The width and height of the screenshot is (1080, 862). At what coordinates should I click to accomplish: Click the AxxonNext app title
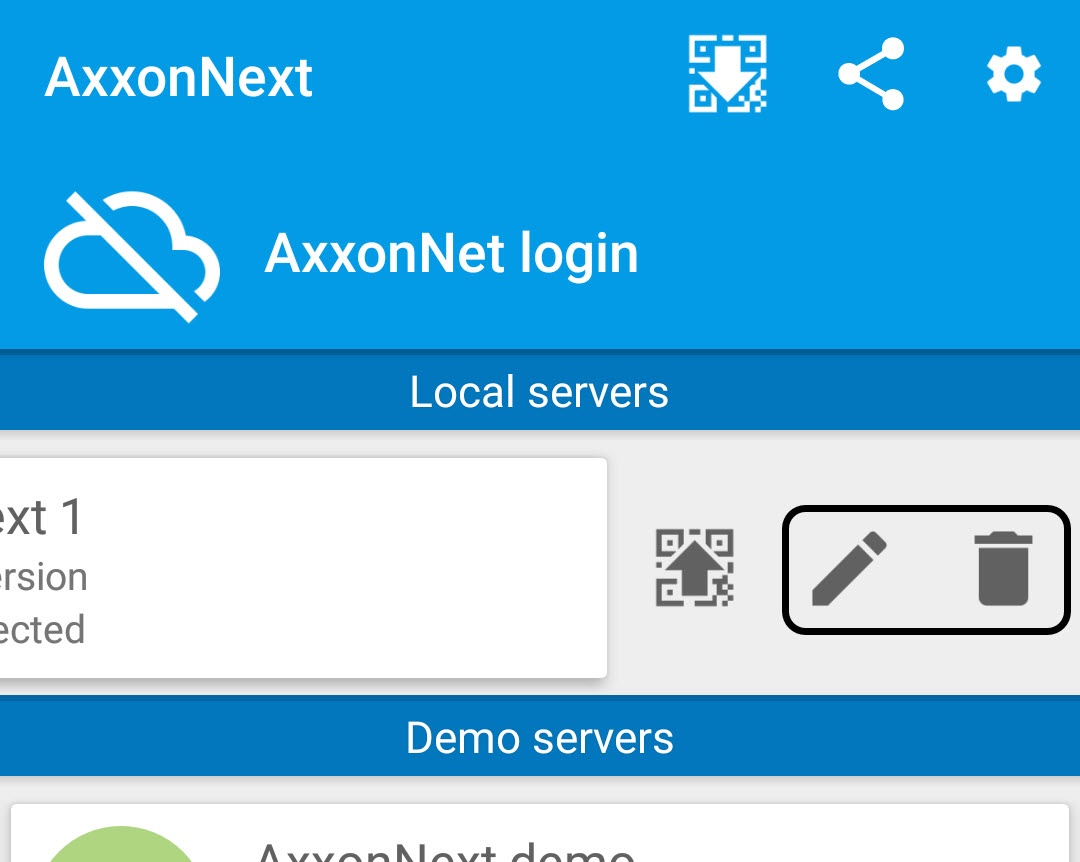(x=178, y=77)
